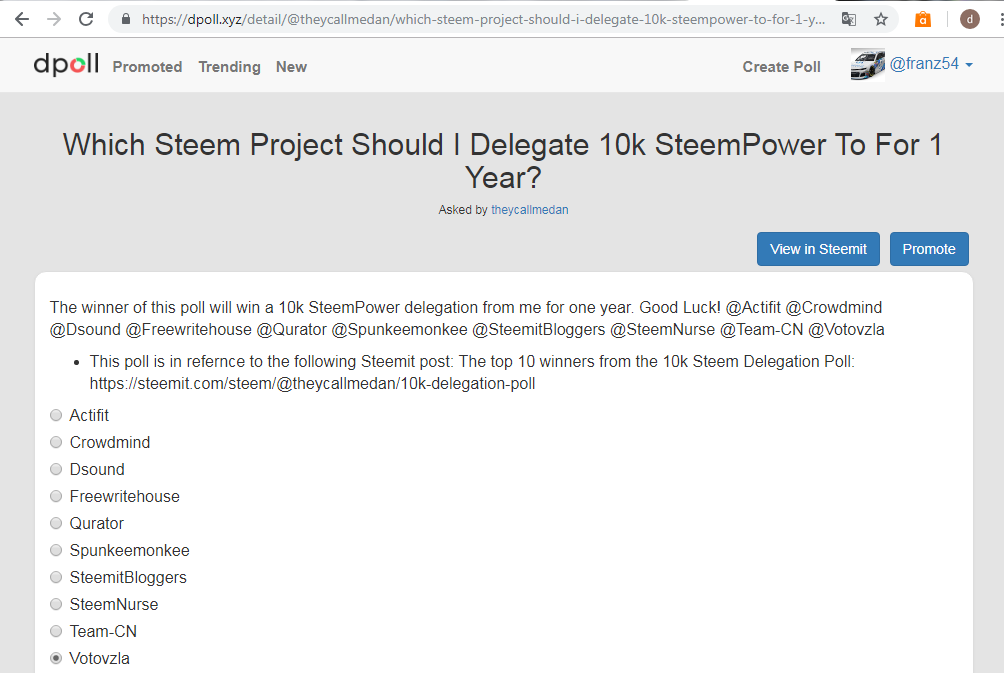Open the Chrome profile avatar
The width and height of the screenshot is (1004, 673).
tap(969, 19)
